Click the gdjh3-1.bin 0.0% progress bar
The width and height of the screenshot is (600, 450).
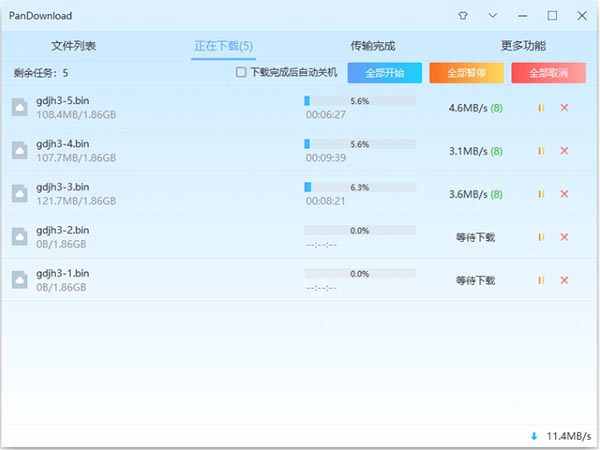click(x=360, y=274)
